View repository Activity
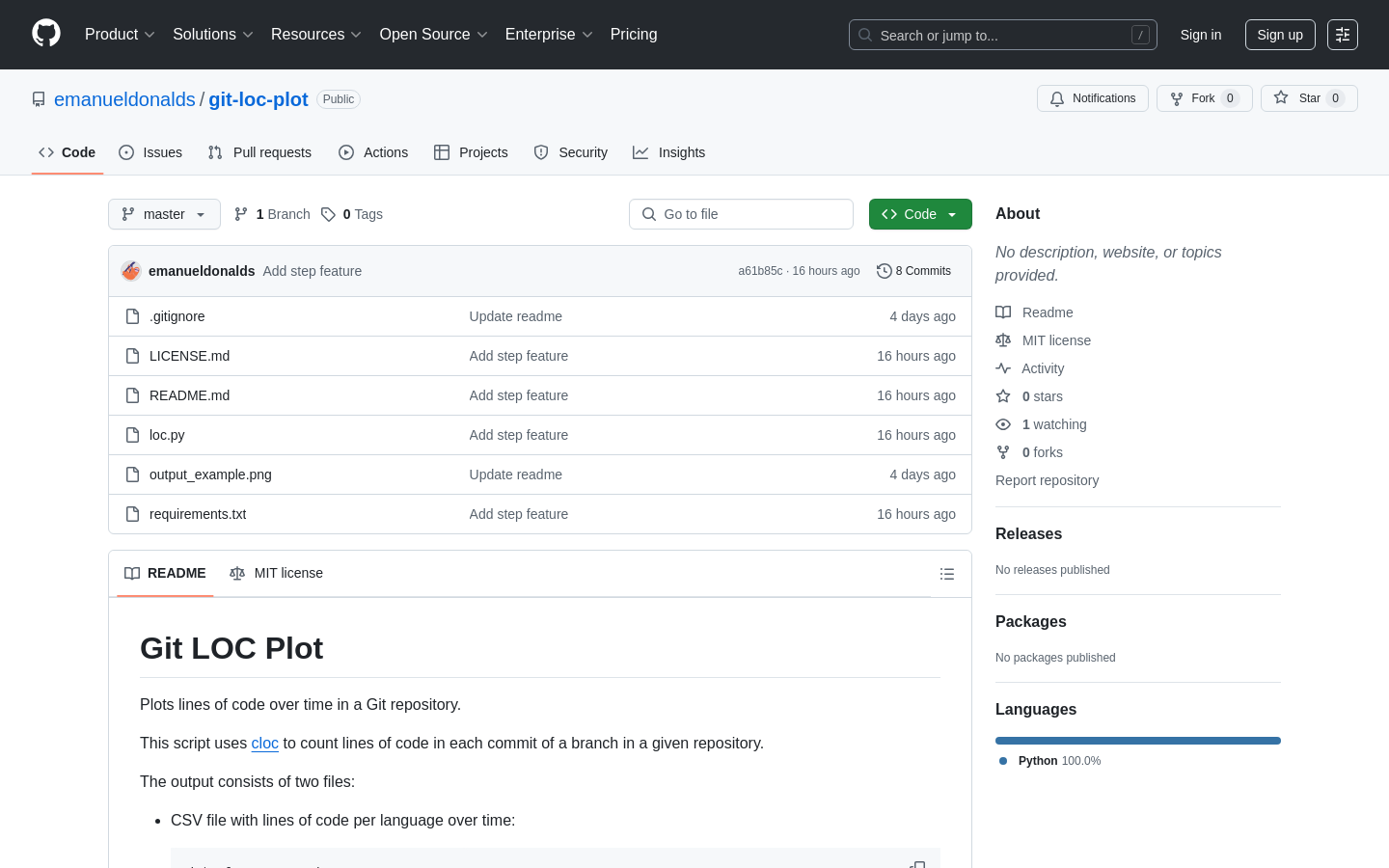 (1030, 368)
